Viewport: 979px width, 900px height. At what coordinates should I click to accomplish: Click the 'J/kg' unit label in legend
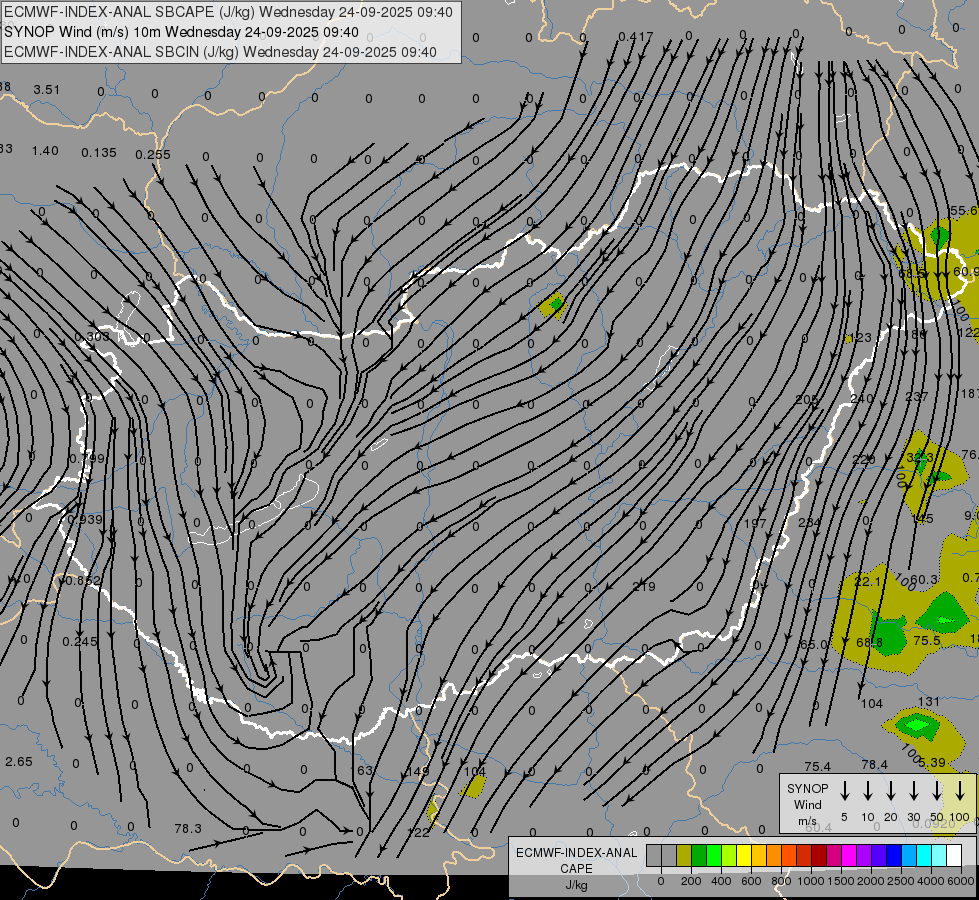[576, 885]
